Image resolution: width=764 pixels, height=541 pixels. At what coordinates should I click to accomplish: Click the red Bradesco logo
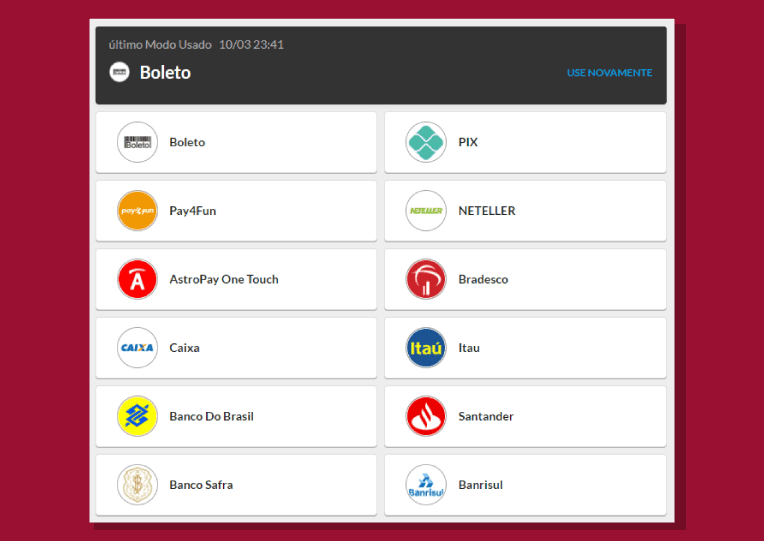(426, 279)
